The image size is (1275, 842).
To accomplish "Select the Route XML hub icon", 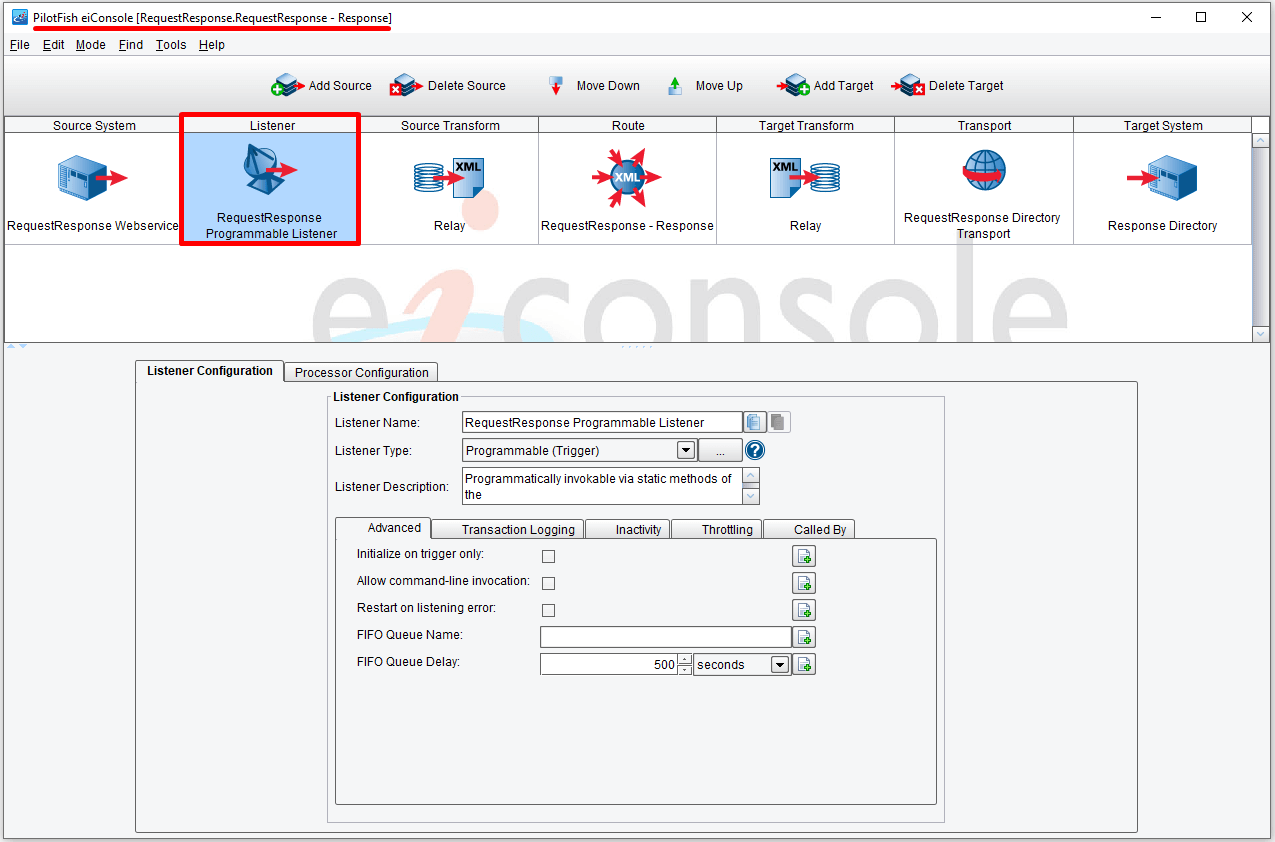I will click(x=627, y=177).
